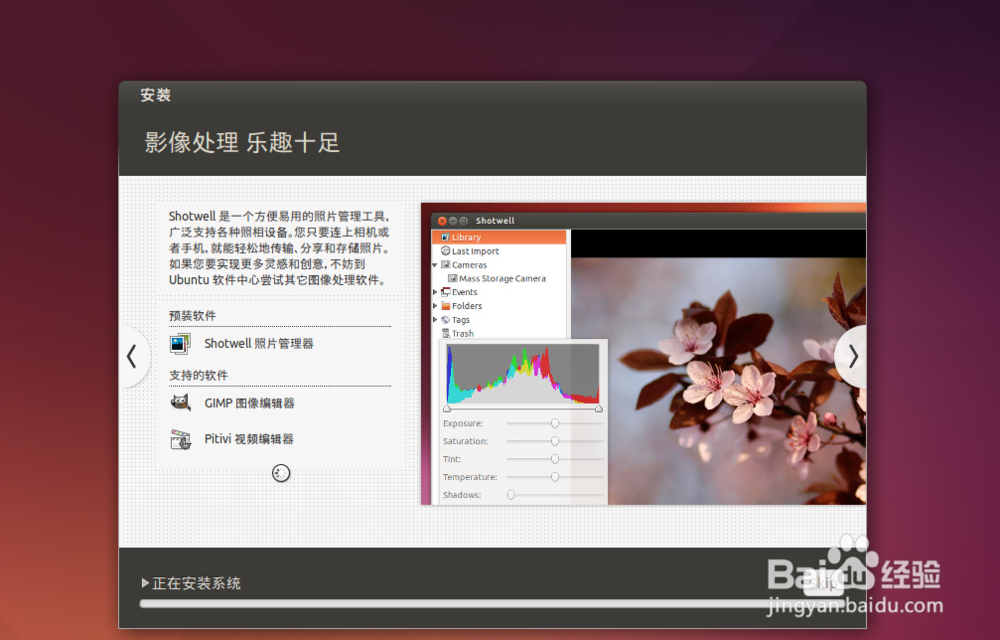
Task: Select the Last Import icon
Action: coord(446,251)
